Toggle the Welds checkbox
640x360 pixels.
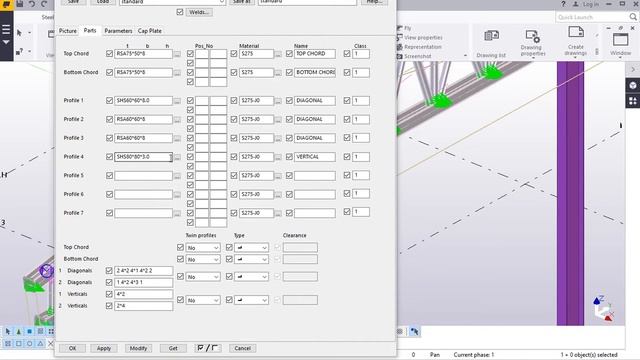point(180,12)
